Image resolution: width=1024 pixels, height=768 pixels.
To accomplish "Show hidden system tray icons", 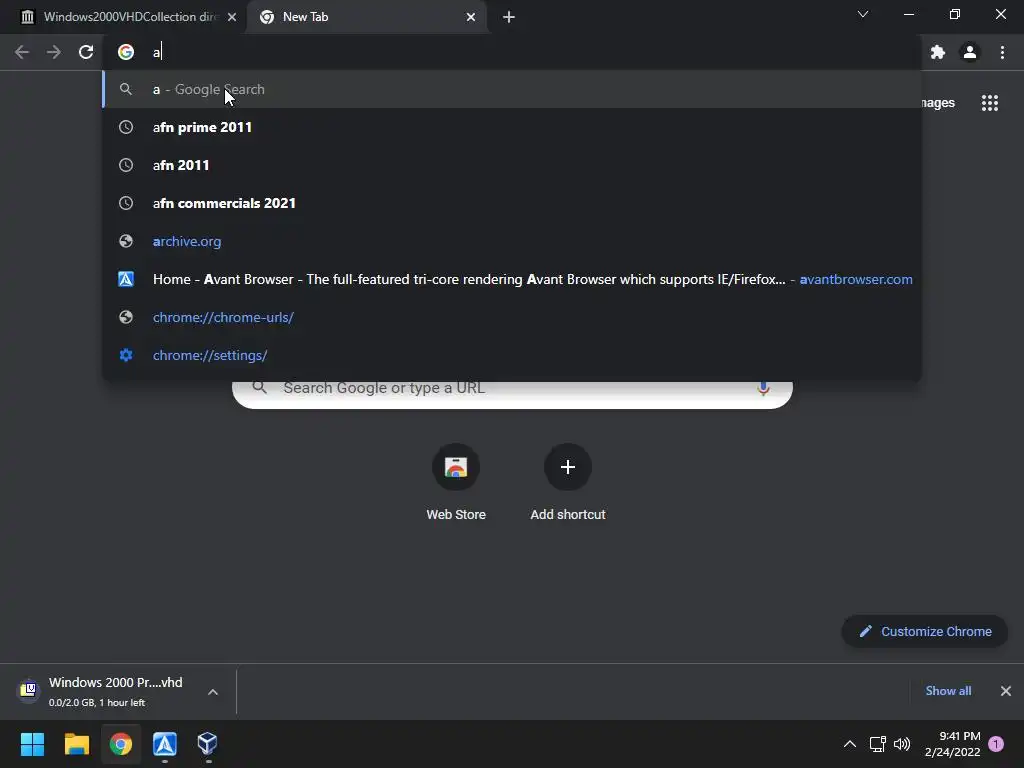I will pyautogui.click(x=850, y=744).
